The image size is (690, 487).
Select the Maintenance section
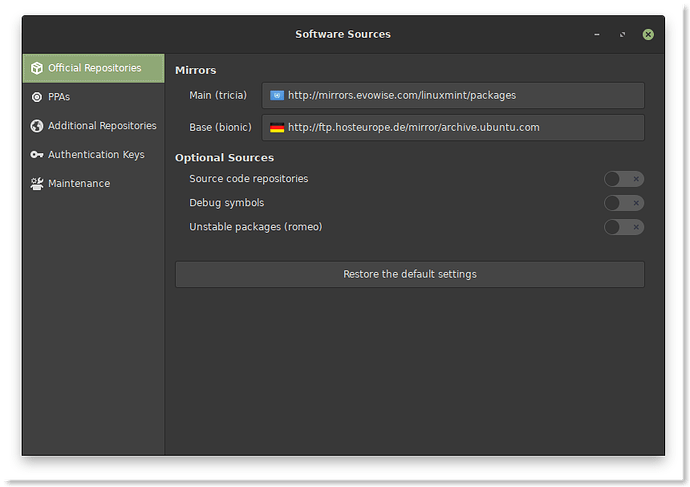coord(79,184)
